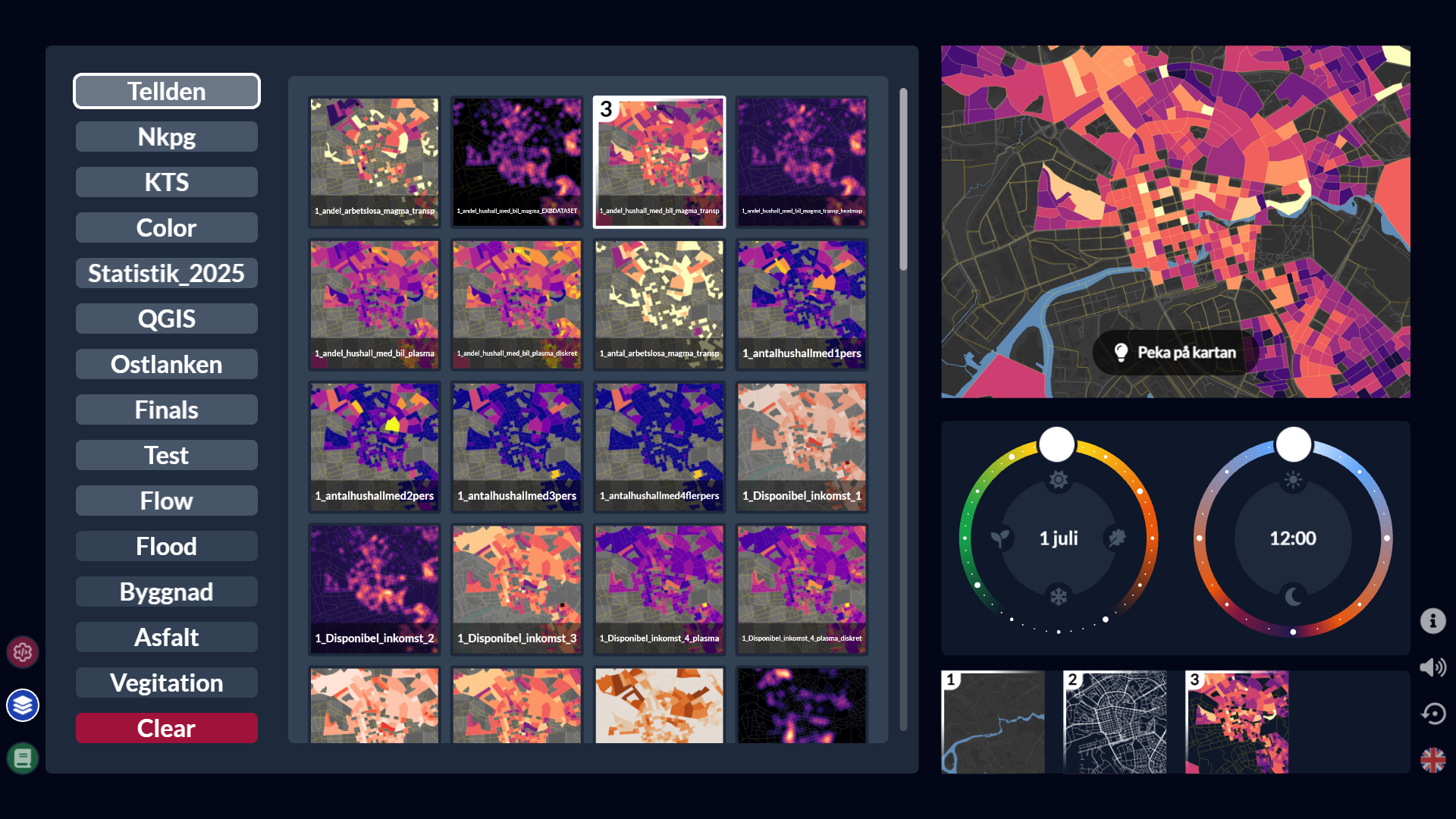The width and height of the screenshot is (1456, 819).
Task: Open the green notebook icon
Action: click(x=23, y=758)
